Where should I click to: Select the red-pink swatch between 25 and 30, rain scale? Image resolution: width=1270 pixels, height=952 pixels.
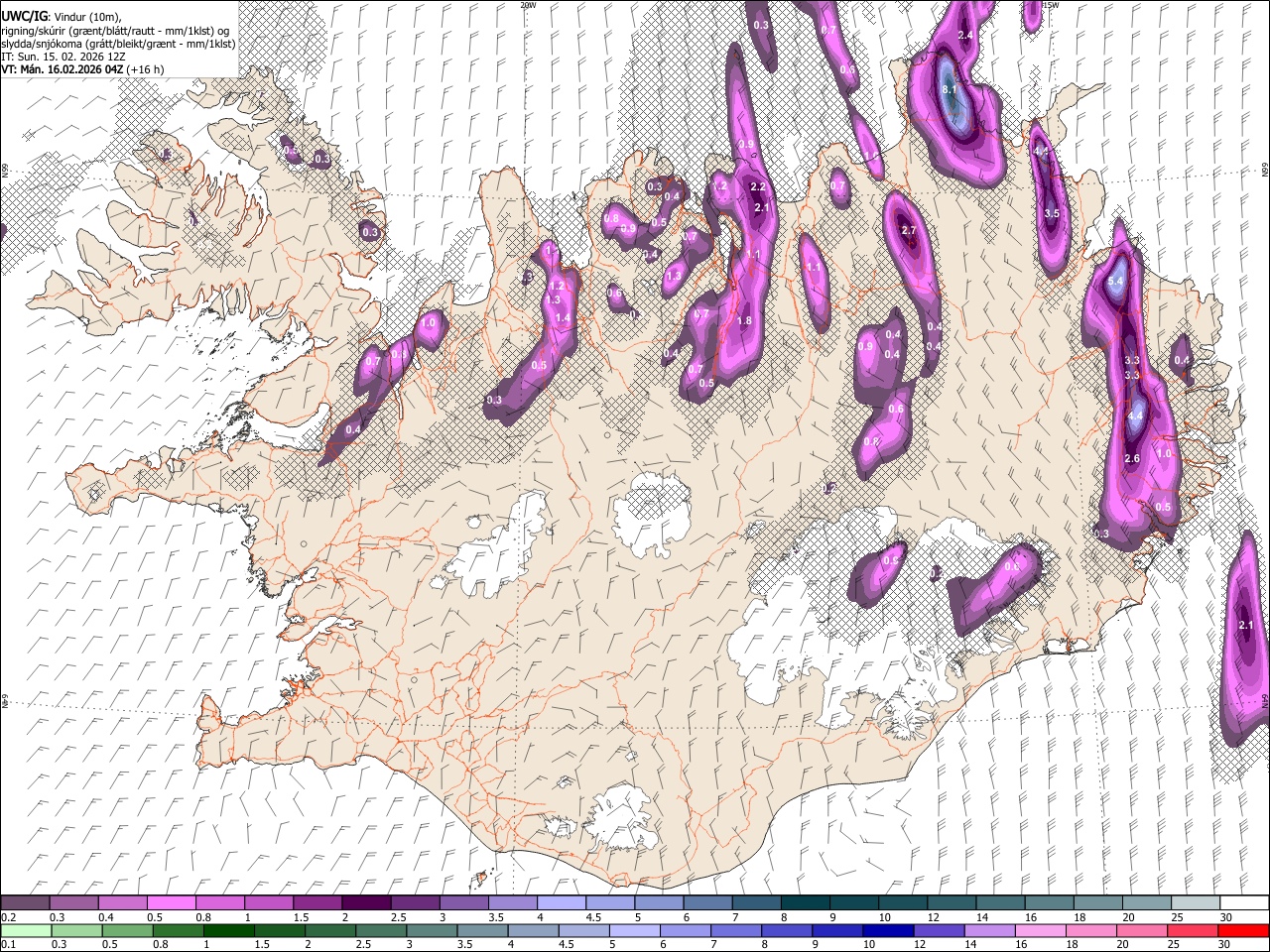click(x=1192, y=931)
